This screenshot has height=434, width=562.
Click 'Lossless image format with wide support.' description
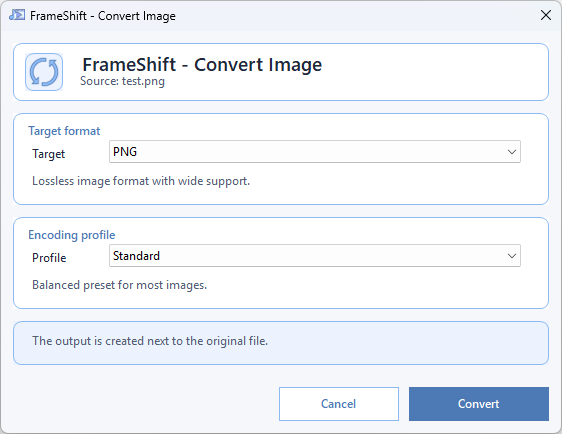(x=141, y=181)
